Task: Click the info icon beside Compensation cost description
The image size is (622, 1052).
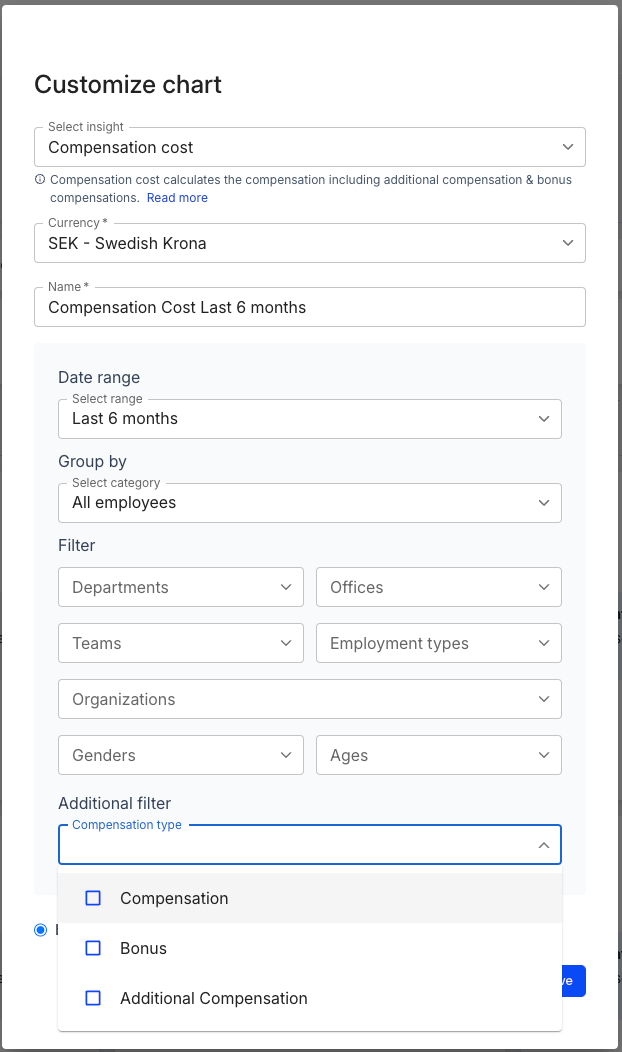Action: (x=40, y=181)
